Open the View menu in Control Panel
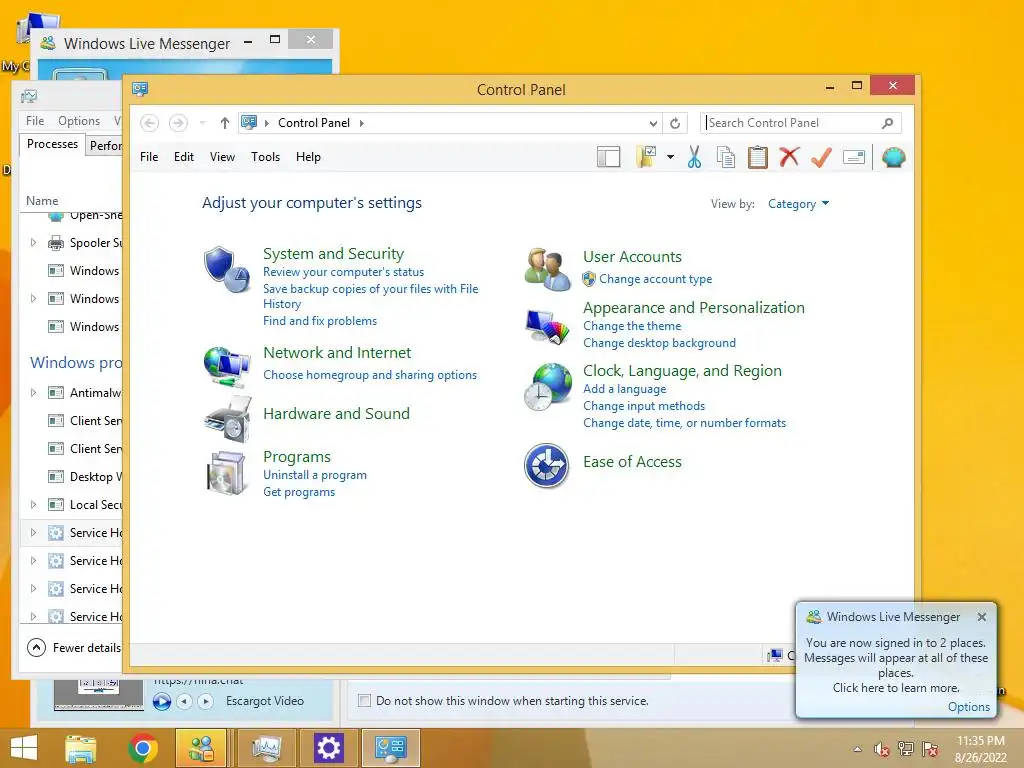 (222, 157)
